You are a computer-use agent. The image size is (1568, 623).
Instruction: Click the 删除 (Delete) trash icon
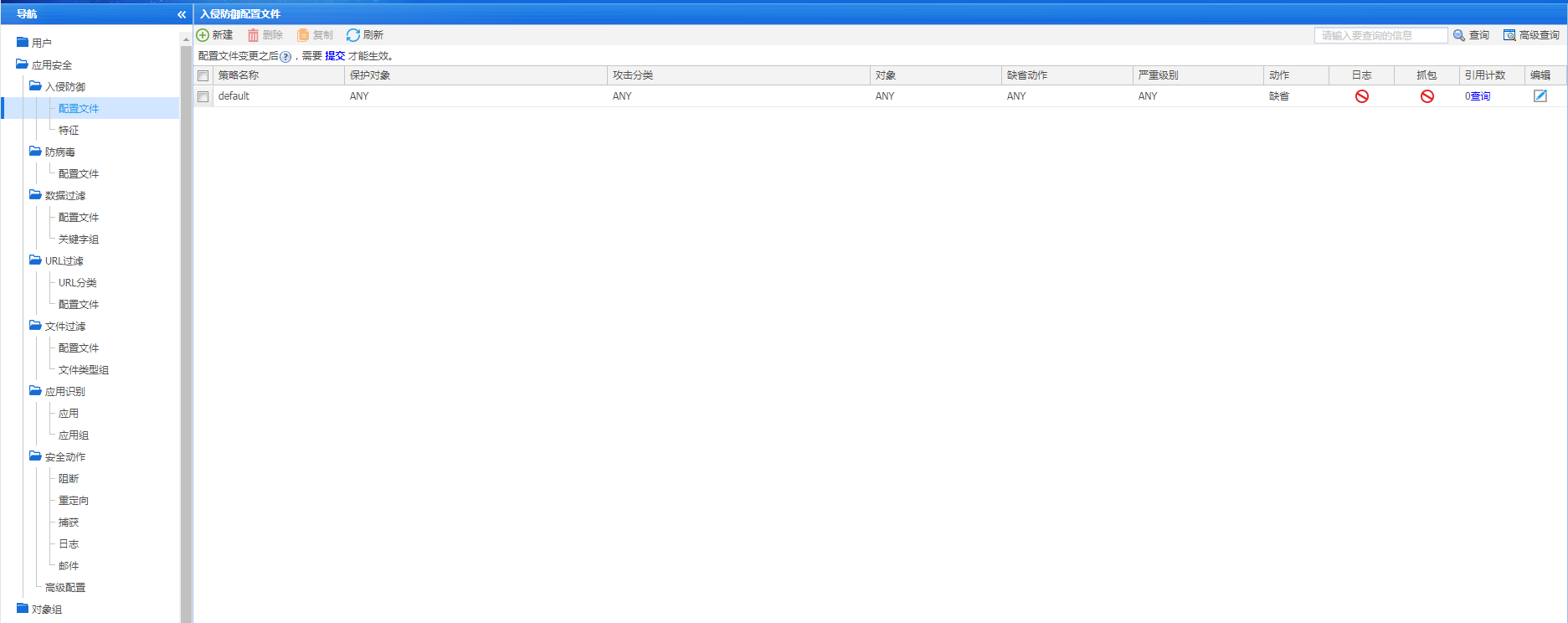pyautogui.click(x=253, y=35)
